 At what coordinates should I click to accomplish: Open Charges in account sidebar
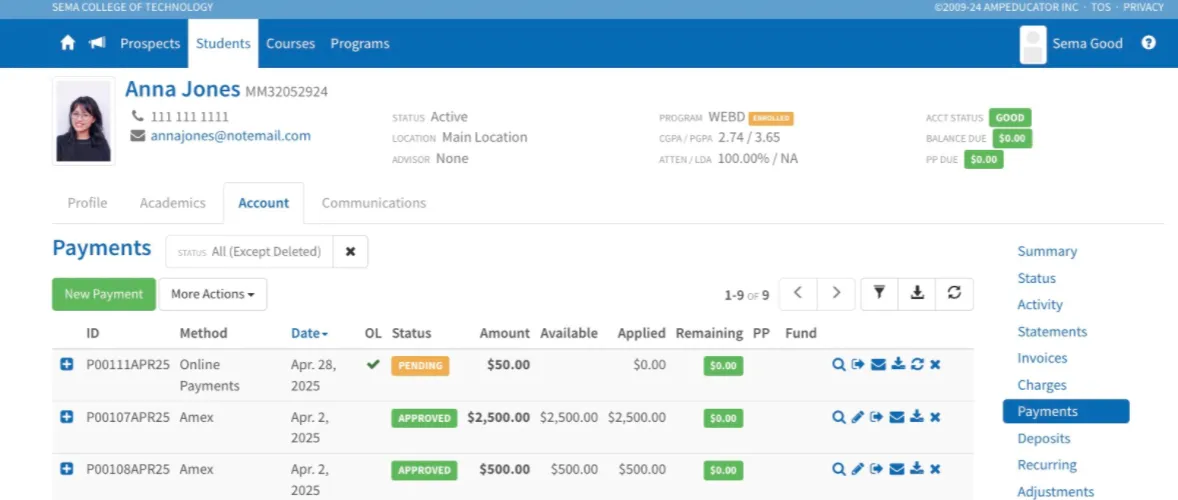coord(1042,385)
